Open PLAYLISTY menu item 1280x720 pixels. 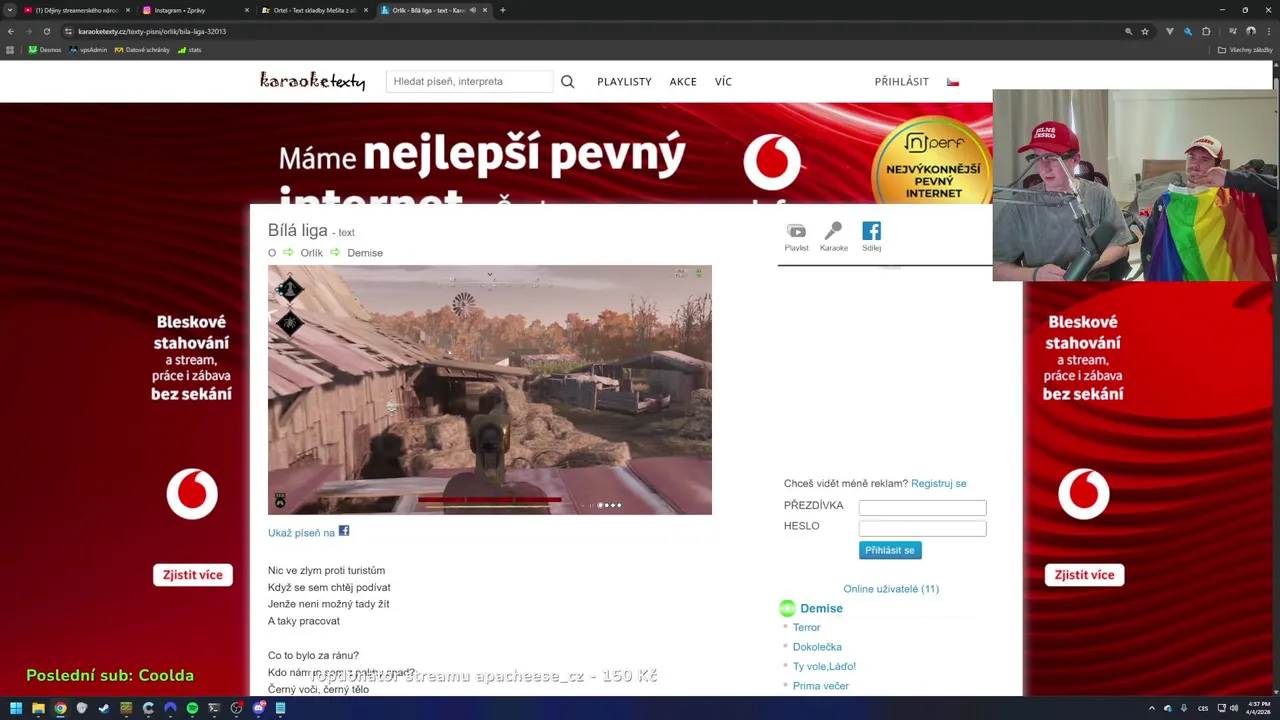point(624,82)
